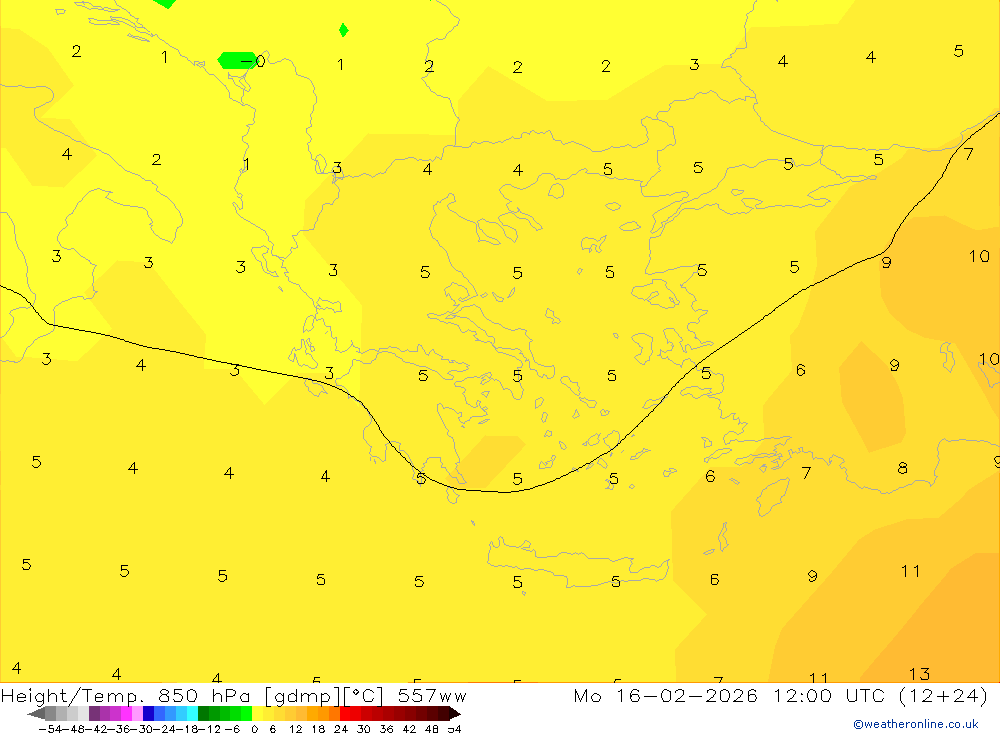
Task: Select the dark blue swatch in legend
Action: click(x=148, y=714)
